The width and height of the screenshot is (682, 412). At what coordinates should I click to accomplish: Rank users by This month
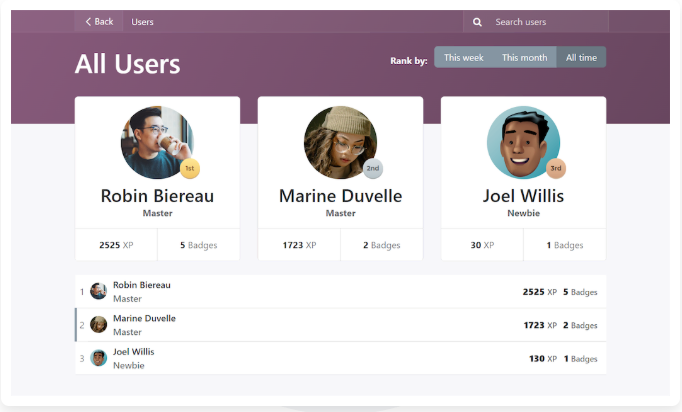[524, 58]
